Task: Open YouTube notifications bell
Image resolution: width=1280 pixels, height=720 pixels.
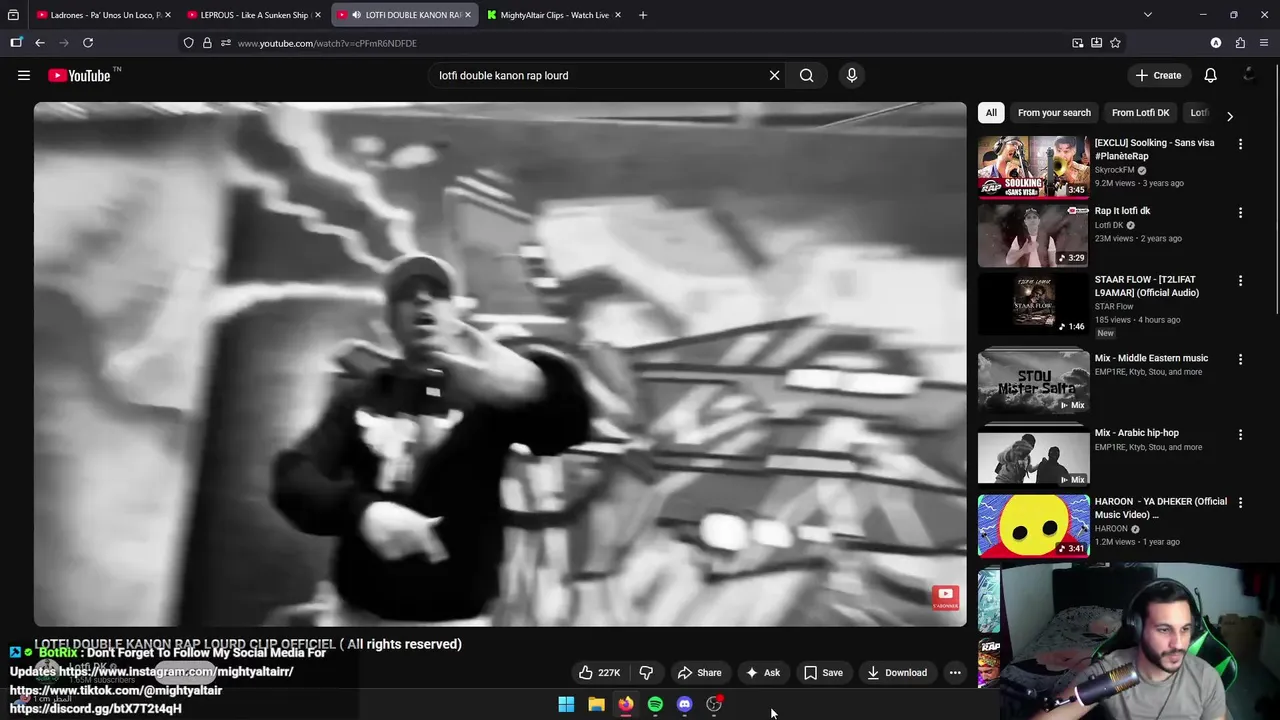Action: pyautogui.click(x=1210, y=75)
